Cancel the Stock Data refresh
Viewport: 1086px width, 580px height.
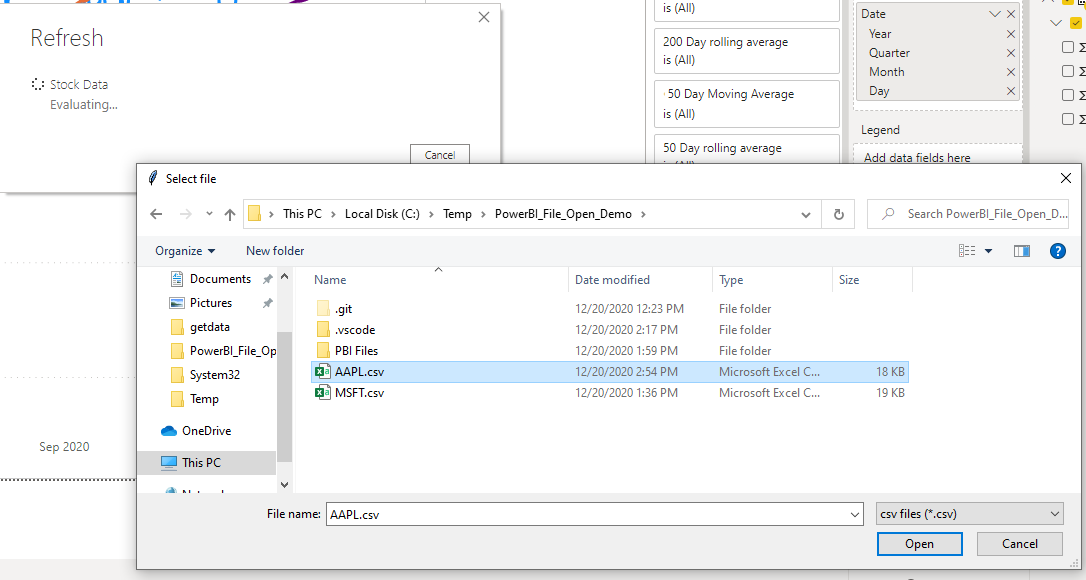pyautogui.click(x=439, y=155)
